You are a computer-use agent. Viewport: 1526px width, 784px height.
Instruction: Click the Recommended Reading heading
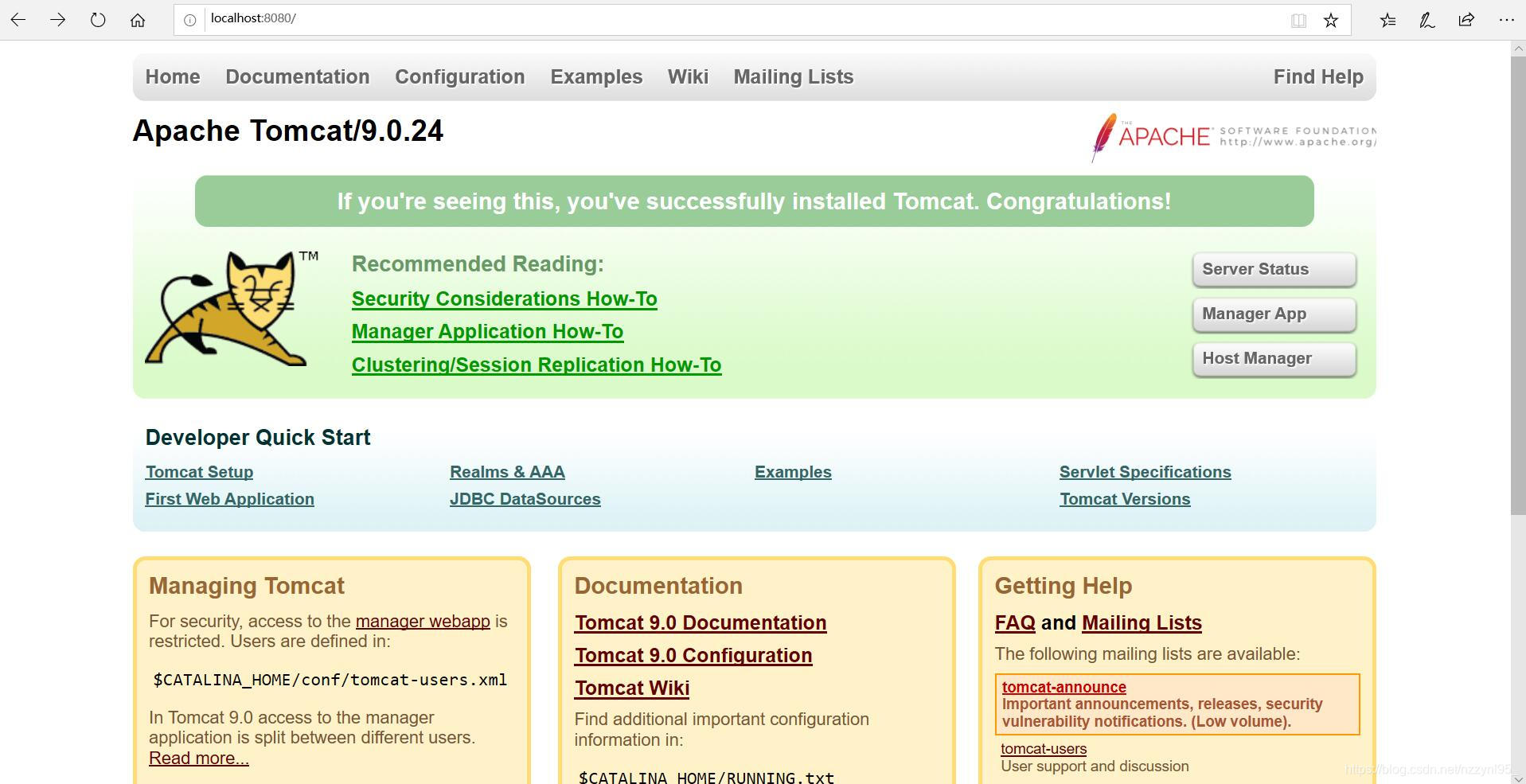(x=478, y=264)
